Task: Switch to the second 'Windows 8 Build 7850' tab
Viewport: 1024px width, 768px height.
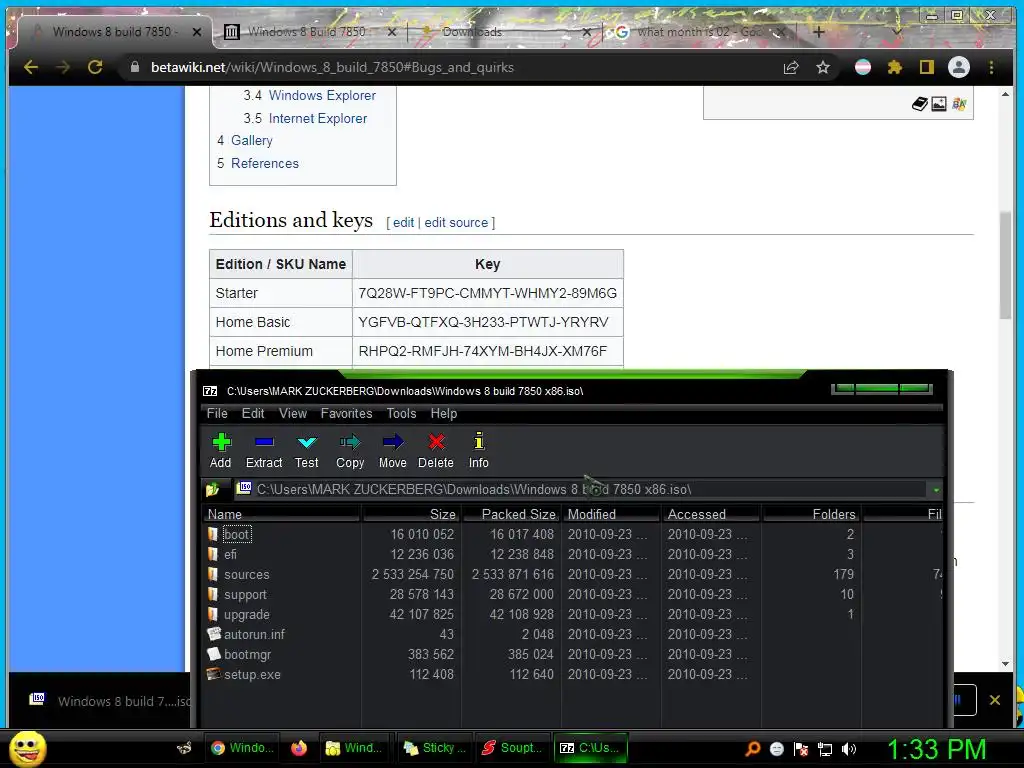Action: click(307, 31)
